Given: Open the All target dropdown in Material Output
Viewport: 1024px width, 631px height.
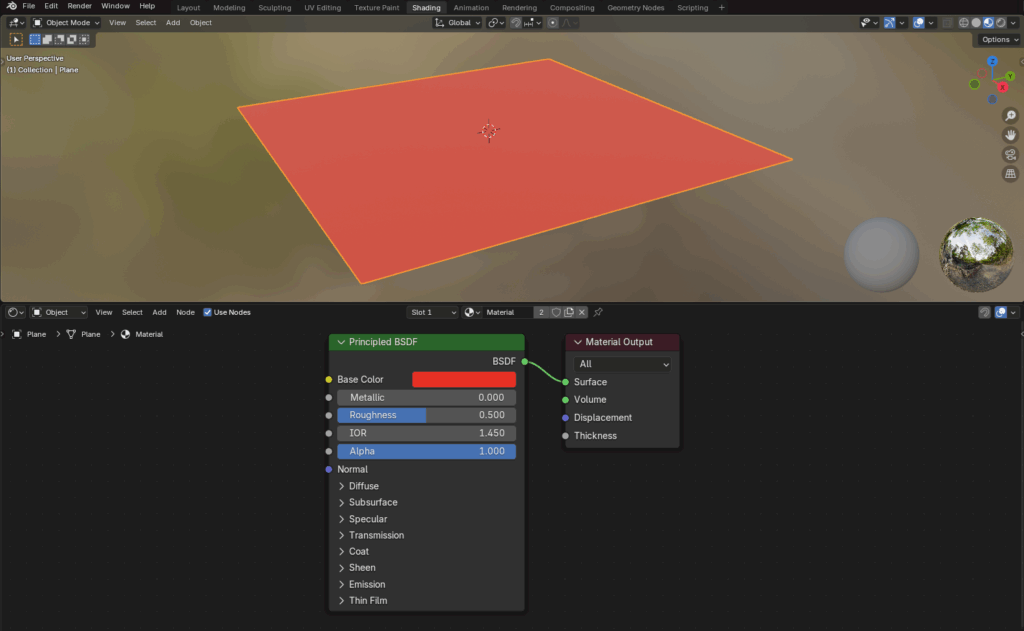Looking at the screenshot, I should [622, 364].
